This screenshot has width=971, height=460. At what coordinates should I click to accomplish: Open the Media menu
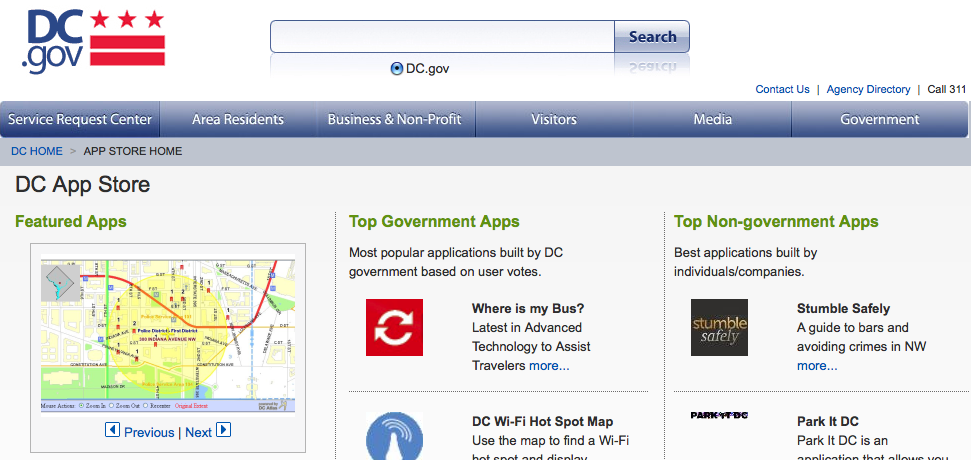click(x=712, y=119)
